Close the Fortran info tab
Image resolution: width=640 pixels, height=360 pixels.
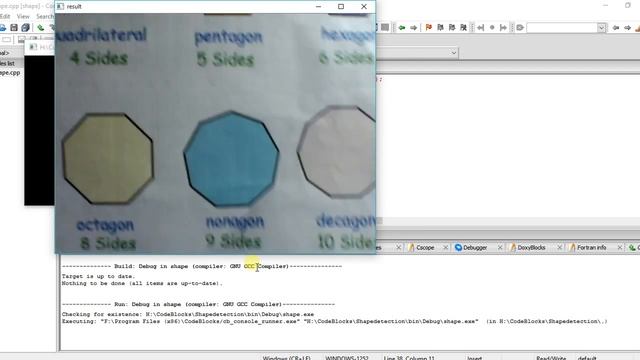[620, 247]
